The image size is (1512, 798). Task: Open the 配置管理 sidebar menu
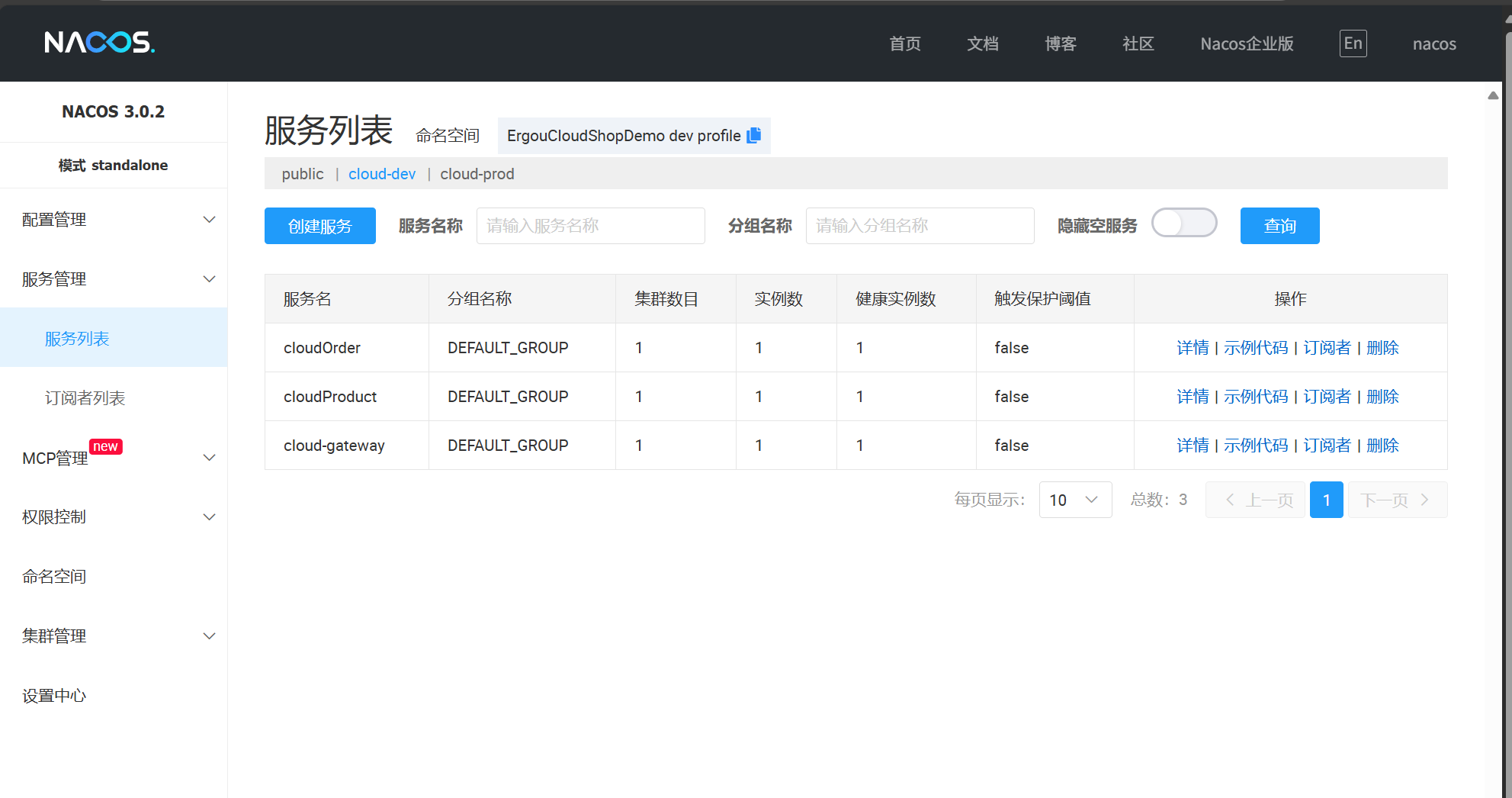point(114,220)
